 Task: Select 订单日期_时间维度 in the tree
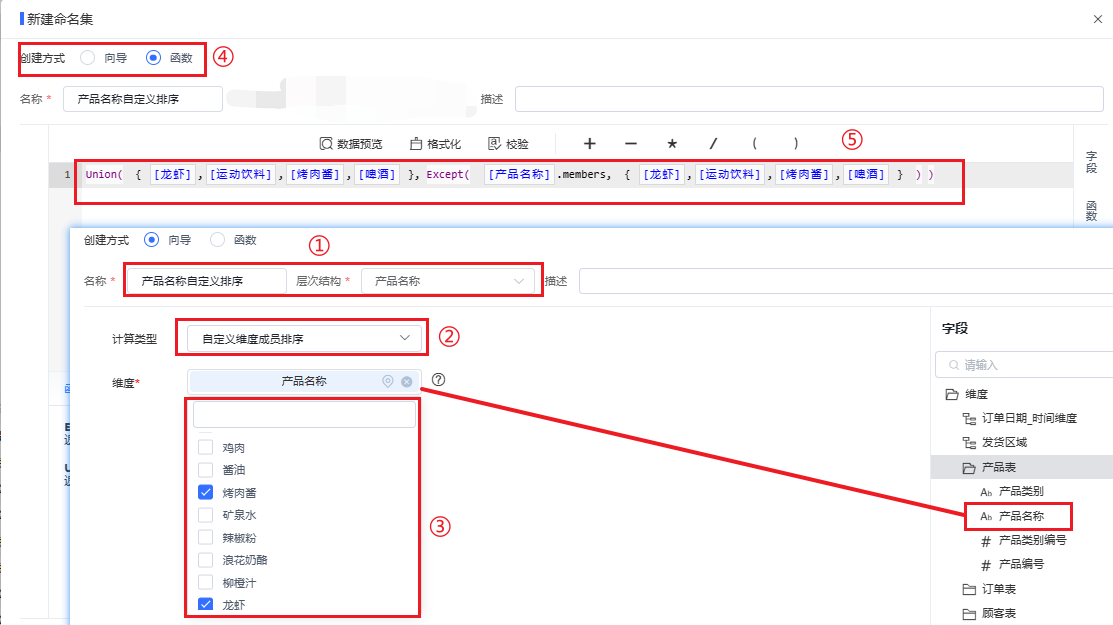click(1029, 419)
